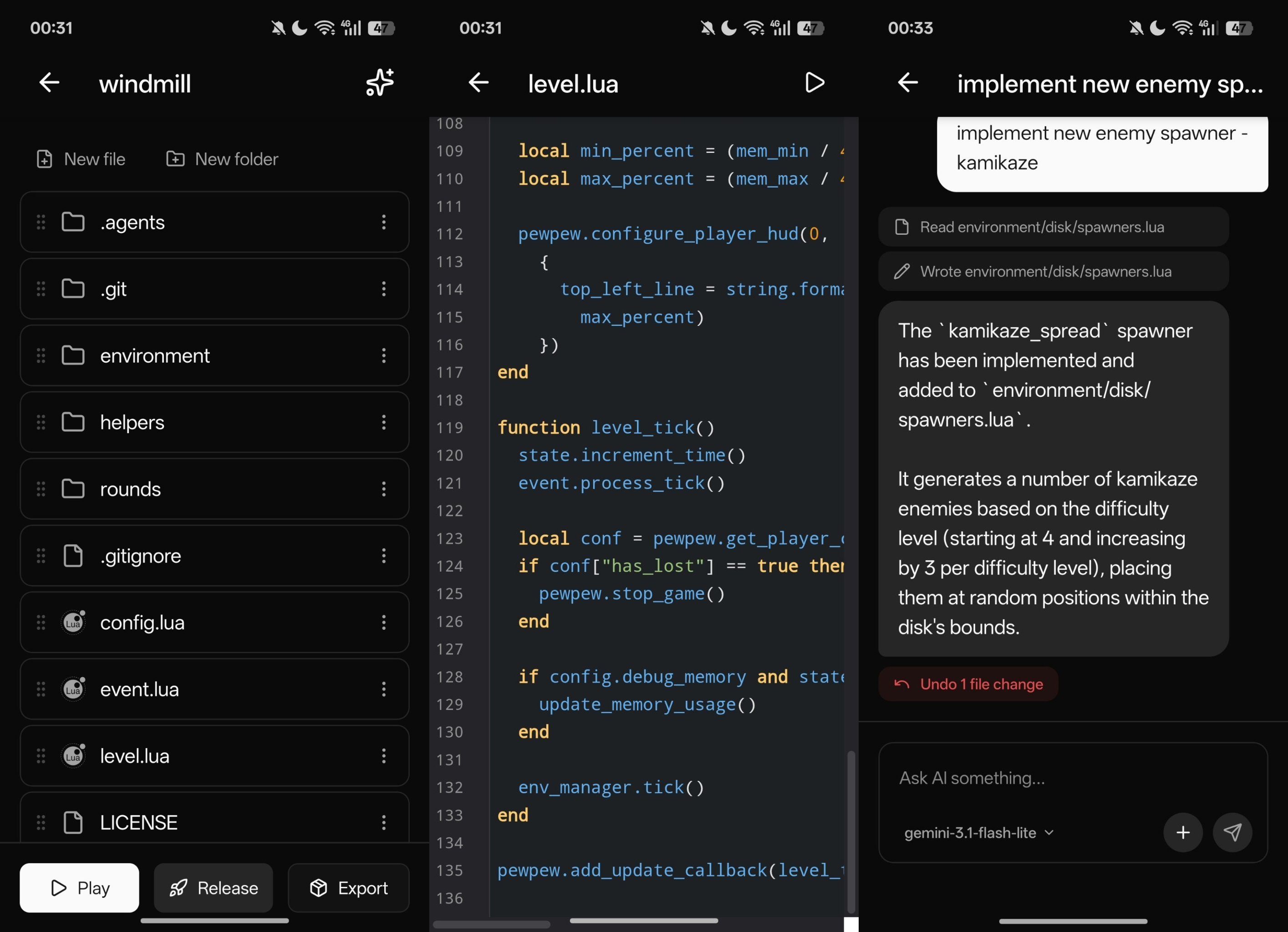
Task: Place cursor on update_memory_usage() line
Action: coord(647,704)
